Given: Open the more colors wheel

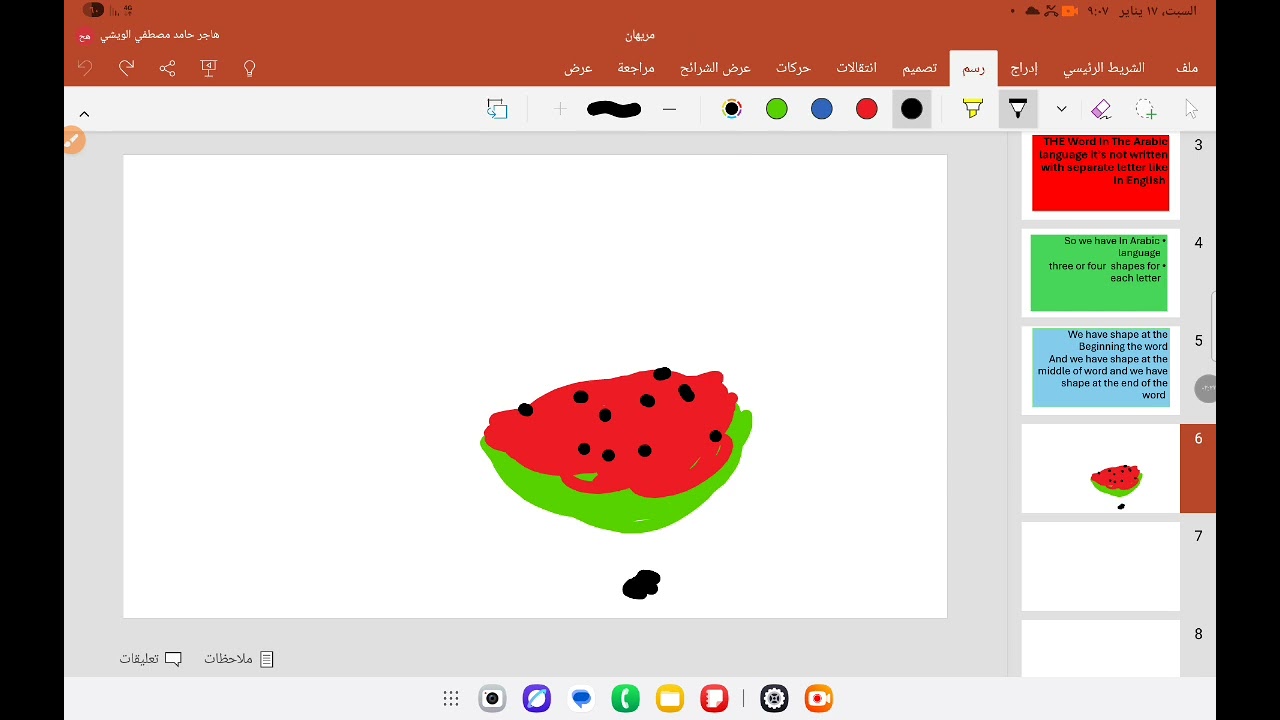Looking at the screenshot, I should pos(732,109).
